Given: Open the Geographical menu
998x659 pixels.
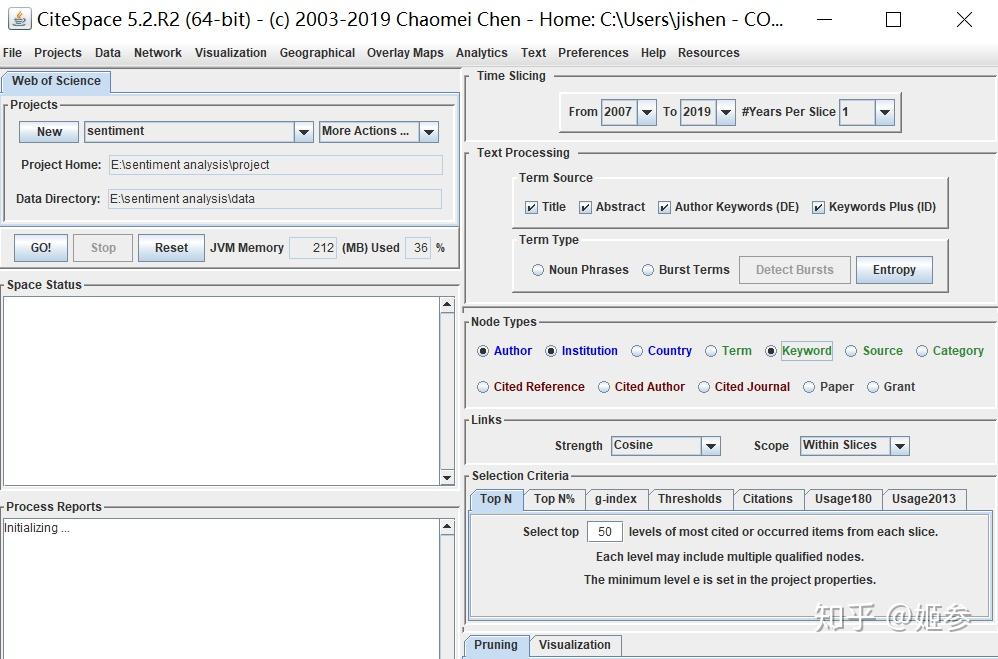Looking at the screenshot, I should pos(317,53).
